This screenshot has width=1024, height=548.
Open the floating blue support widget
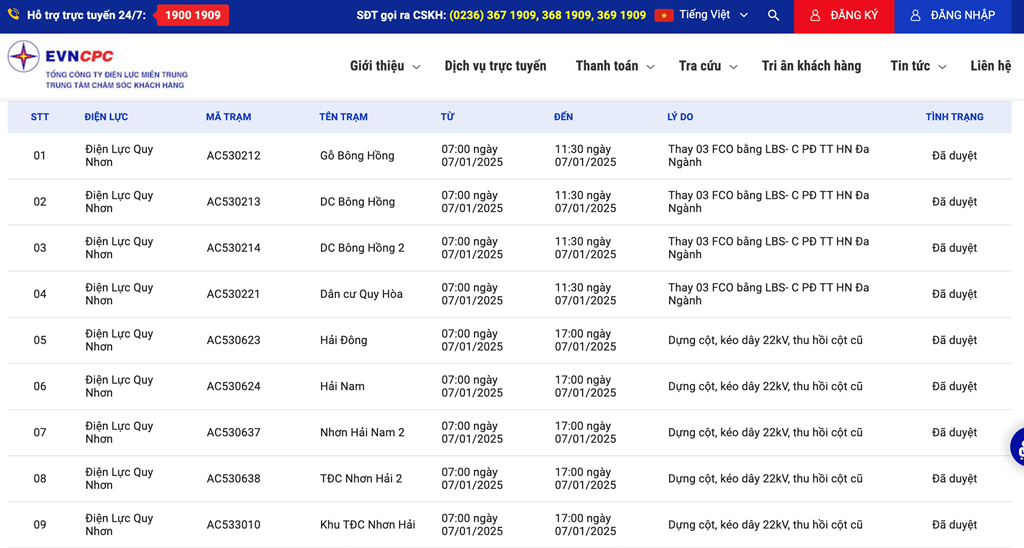click(1017, 447)
